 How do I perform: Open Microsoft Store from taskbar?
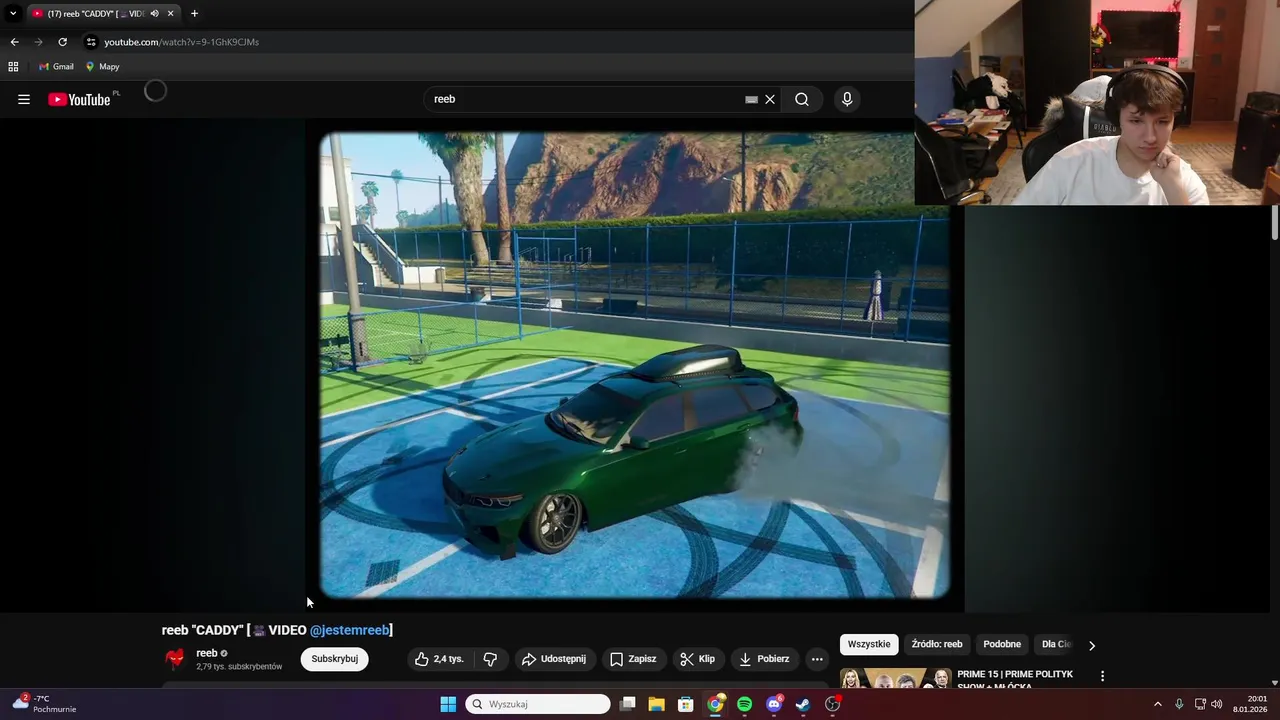click(686, 704)
